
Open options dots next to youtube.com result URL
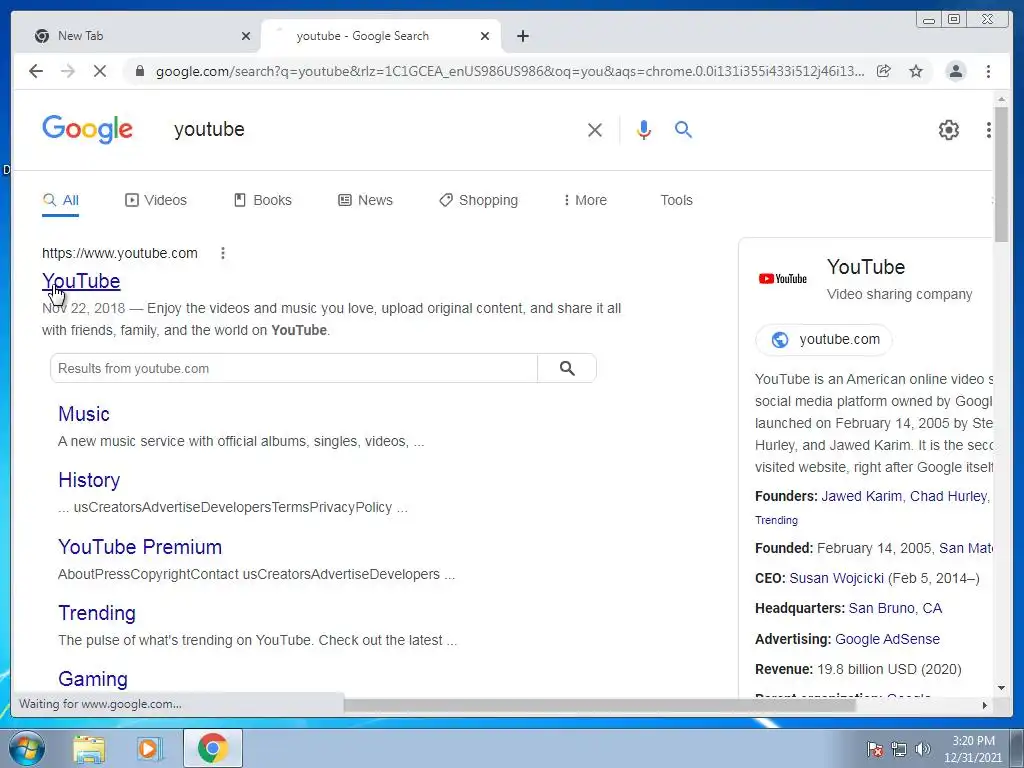pos(223,253)
